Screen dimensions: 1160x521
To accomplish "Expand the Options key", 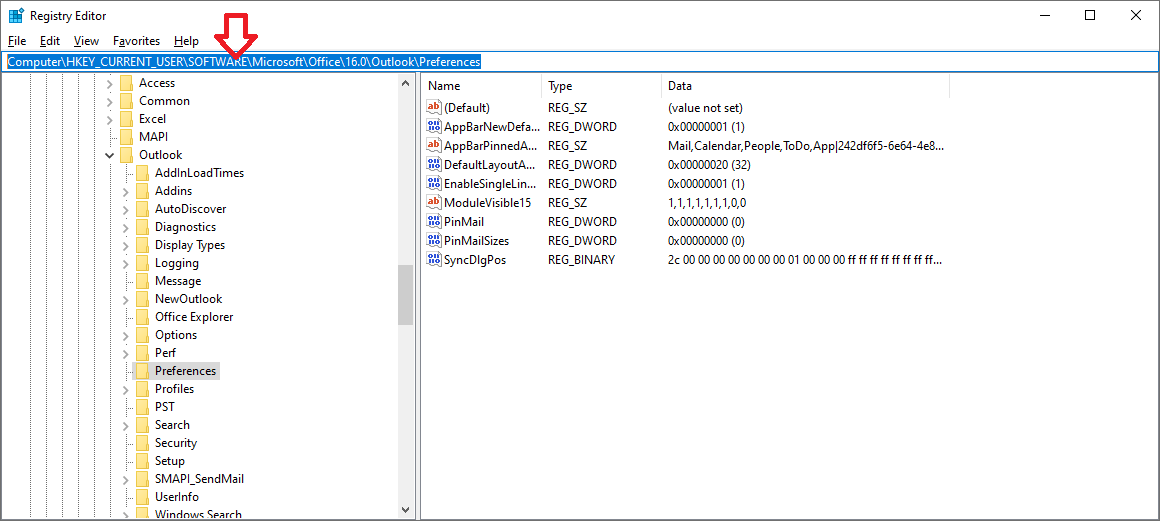I will click(126, 335).
